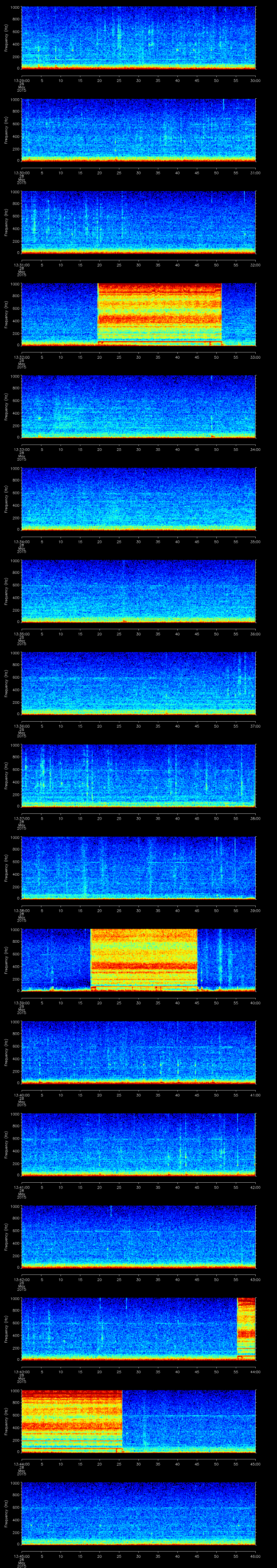Image resolution: width=277 pixels, height=1568 pixels.
Task: Click the 30:00 end time label
Action: pos(255,80)
